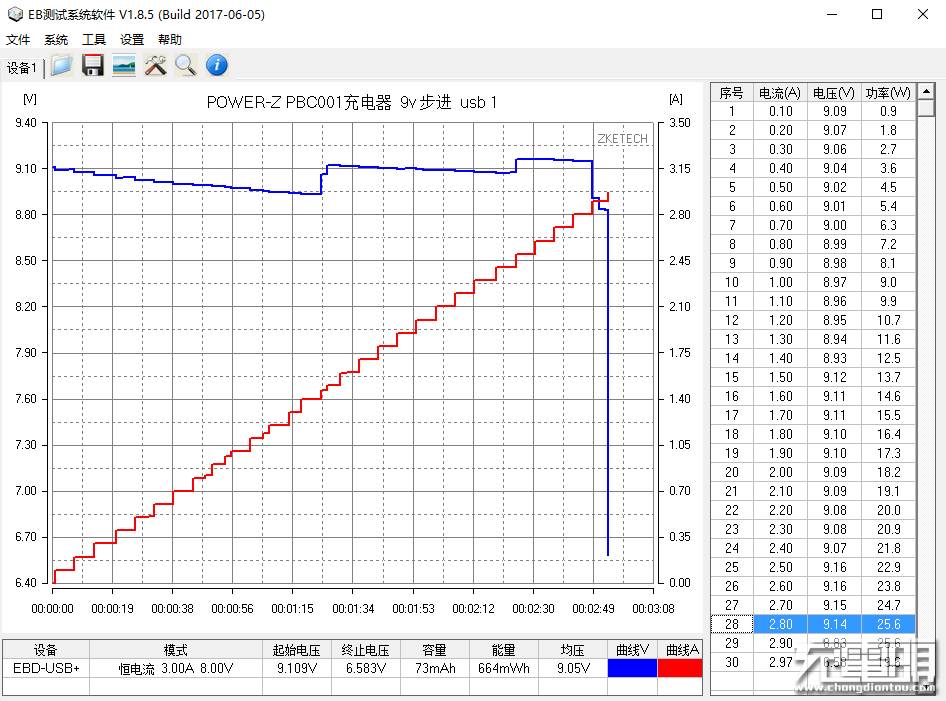Click the 电压(V) column header
The height and width of the screenshot is (701, 946).
[834, 93]
